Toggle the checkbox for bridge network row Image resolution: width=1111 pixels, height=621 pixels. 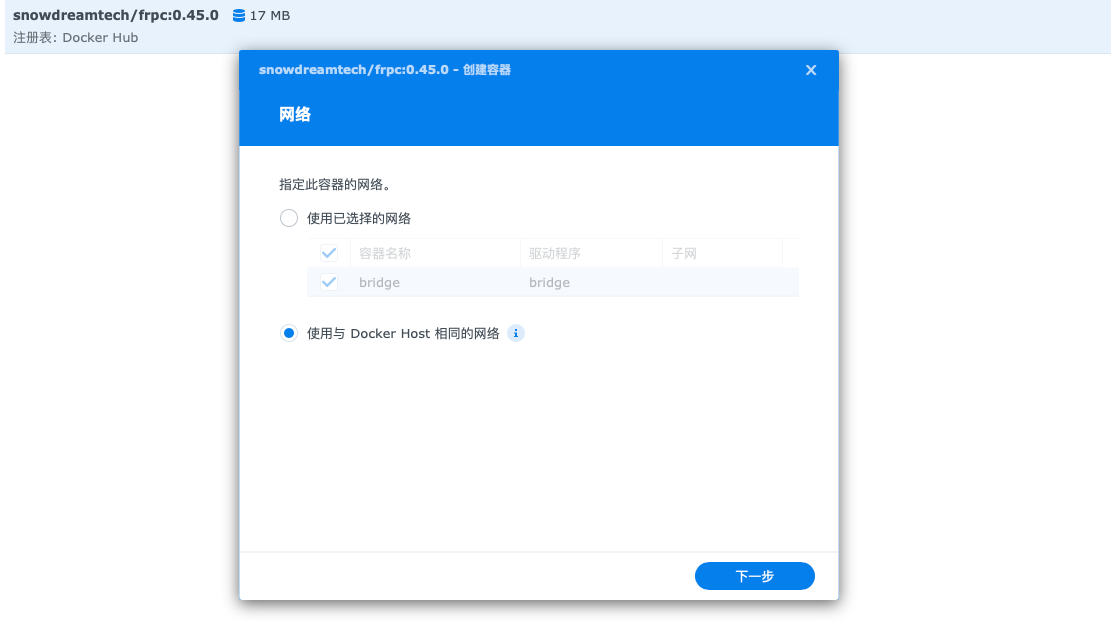[329, 283]
